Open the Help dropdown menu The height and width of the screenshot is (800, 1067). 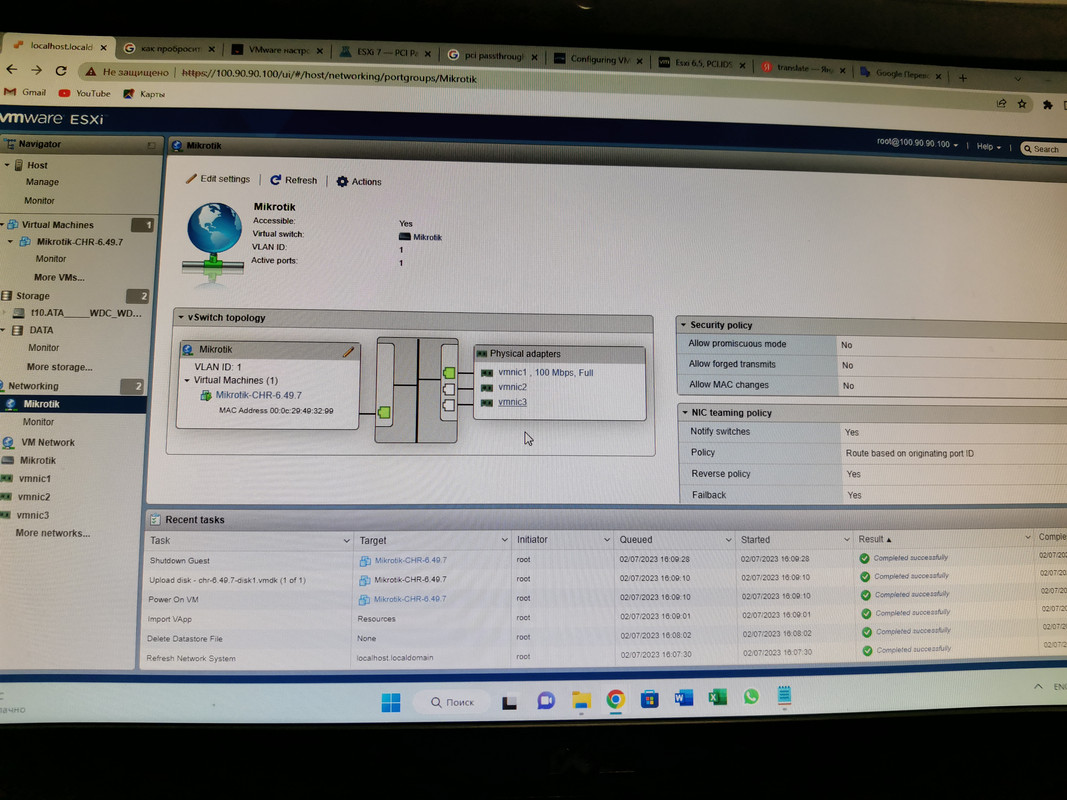point(989,146)
